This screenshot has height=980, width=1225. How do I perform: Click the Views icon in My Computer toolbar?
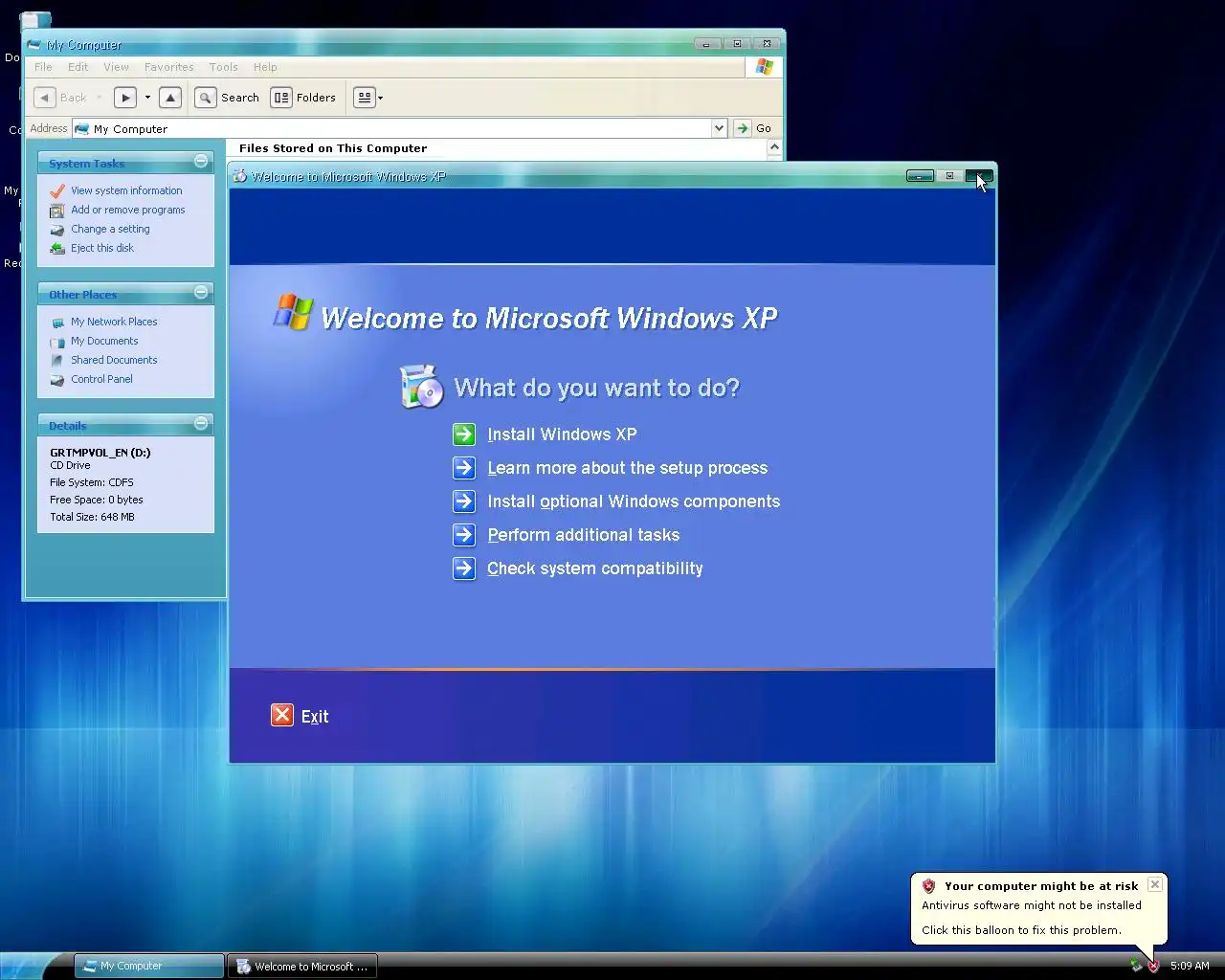364,98
